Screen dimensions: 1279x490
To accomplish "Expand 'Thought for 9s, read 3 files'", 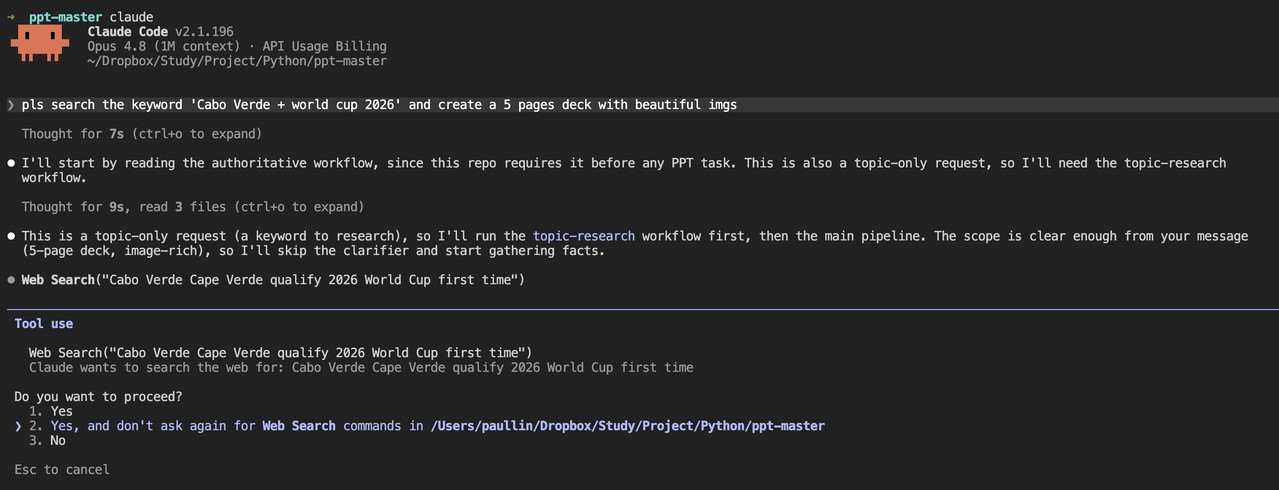I will click(x=193, y=207).
